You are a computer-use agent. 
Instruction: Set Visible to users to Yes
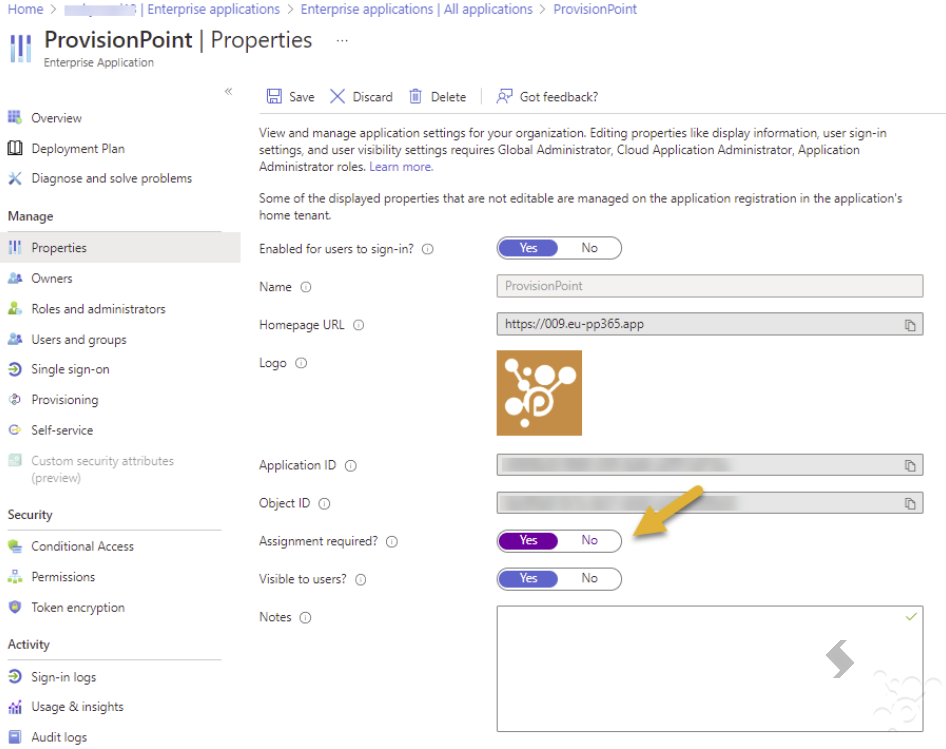(529, 578)
